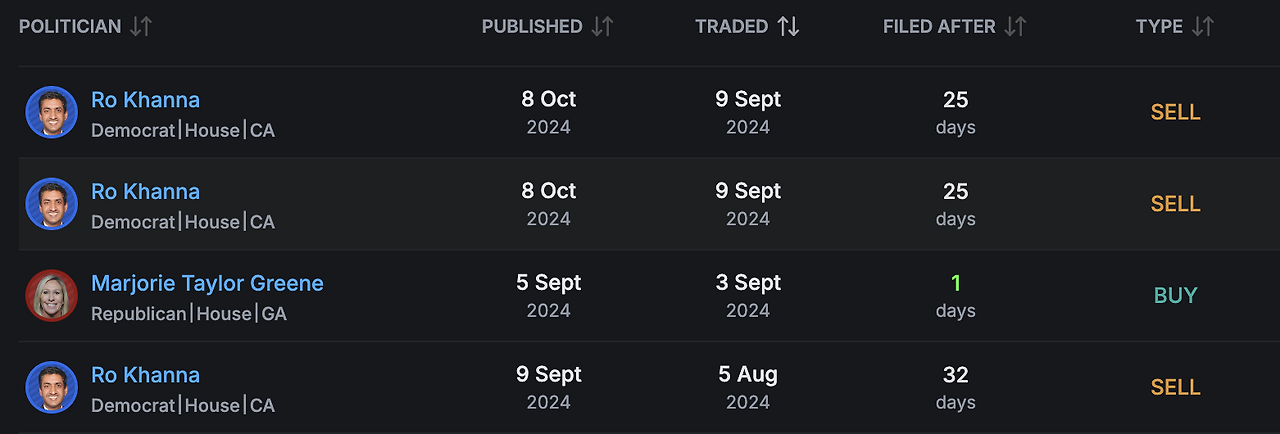Open Ro Khanna link published 9 Sept
The image size is (1280, 434).
point(145,375)
